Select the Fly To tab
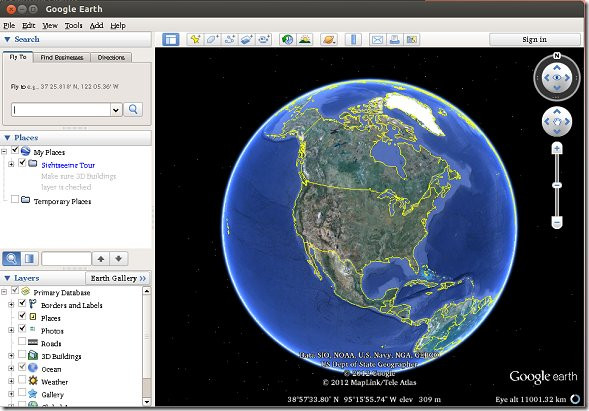Viewport: 589px width, 411px height. (18, 57)
